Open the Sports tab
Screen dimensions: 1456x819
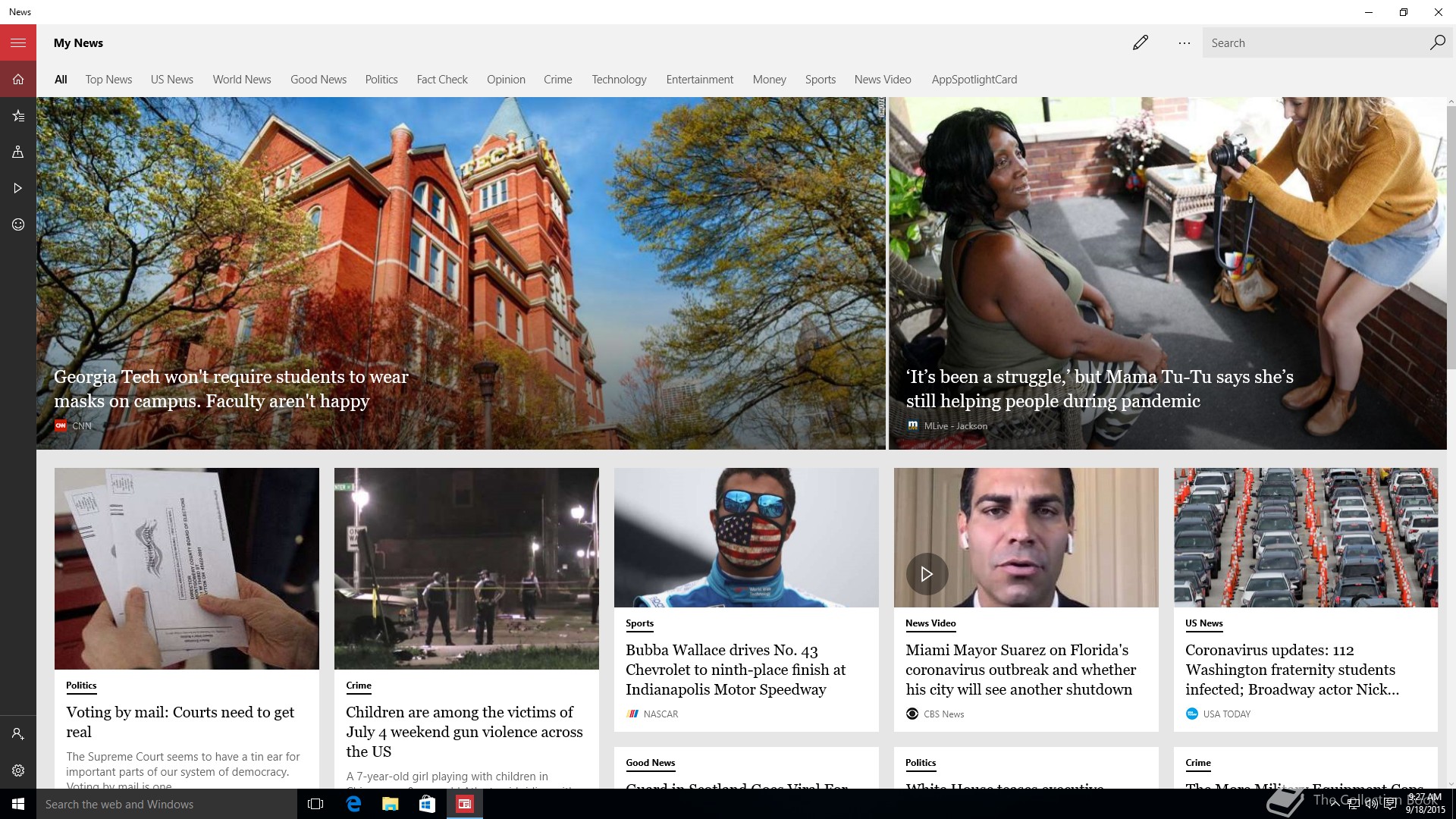821,80
